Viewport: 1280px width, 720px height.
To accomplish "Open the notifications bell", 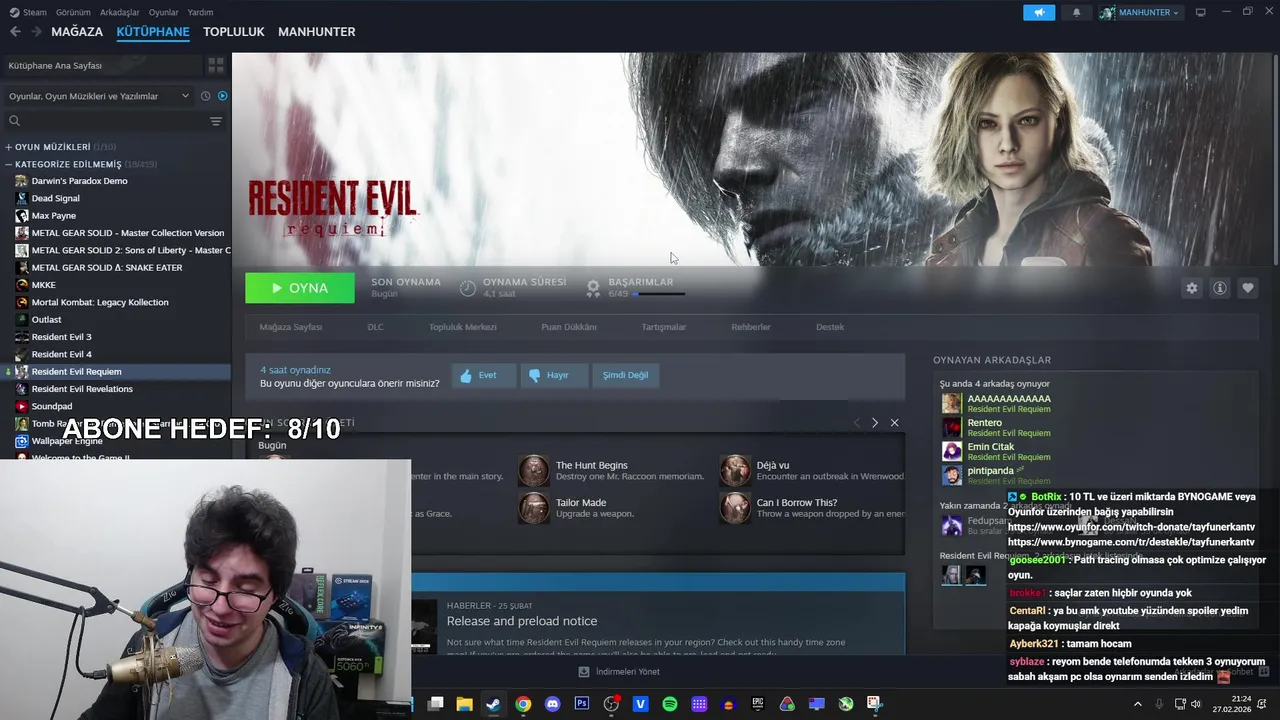I will (x=1076, y=12).
